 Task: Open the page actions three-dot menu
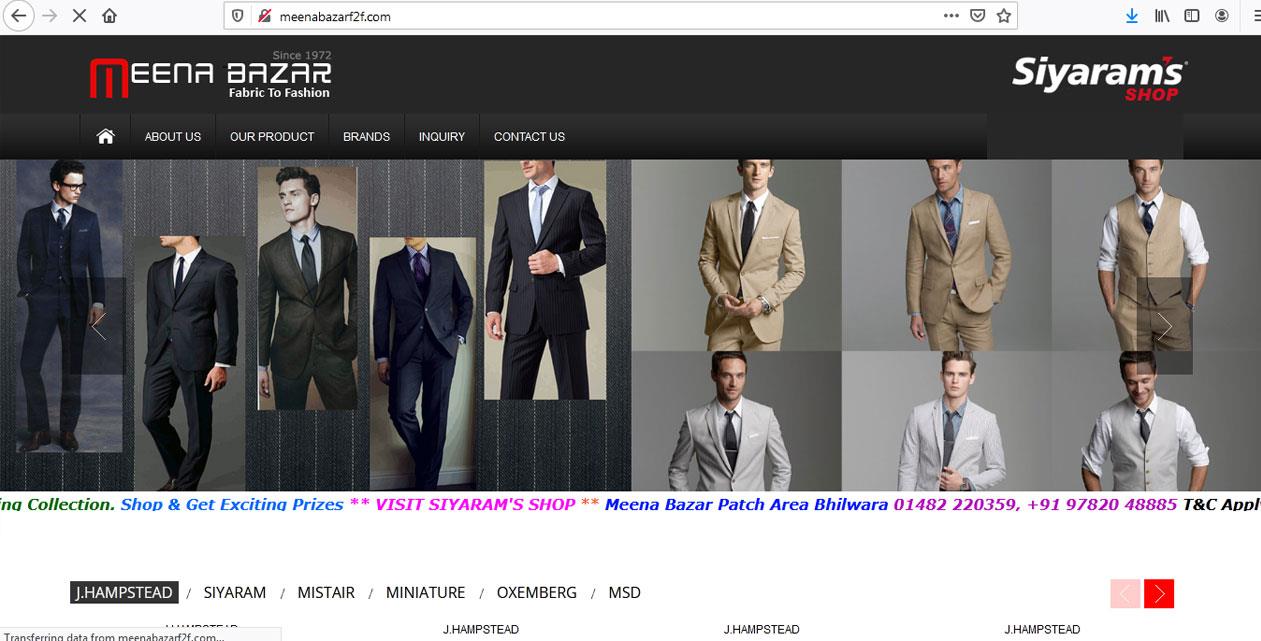pos(951,16)
